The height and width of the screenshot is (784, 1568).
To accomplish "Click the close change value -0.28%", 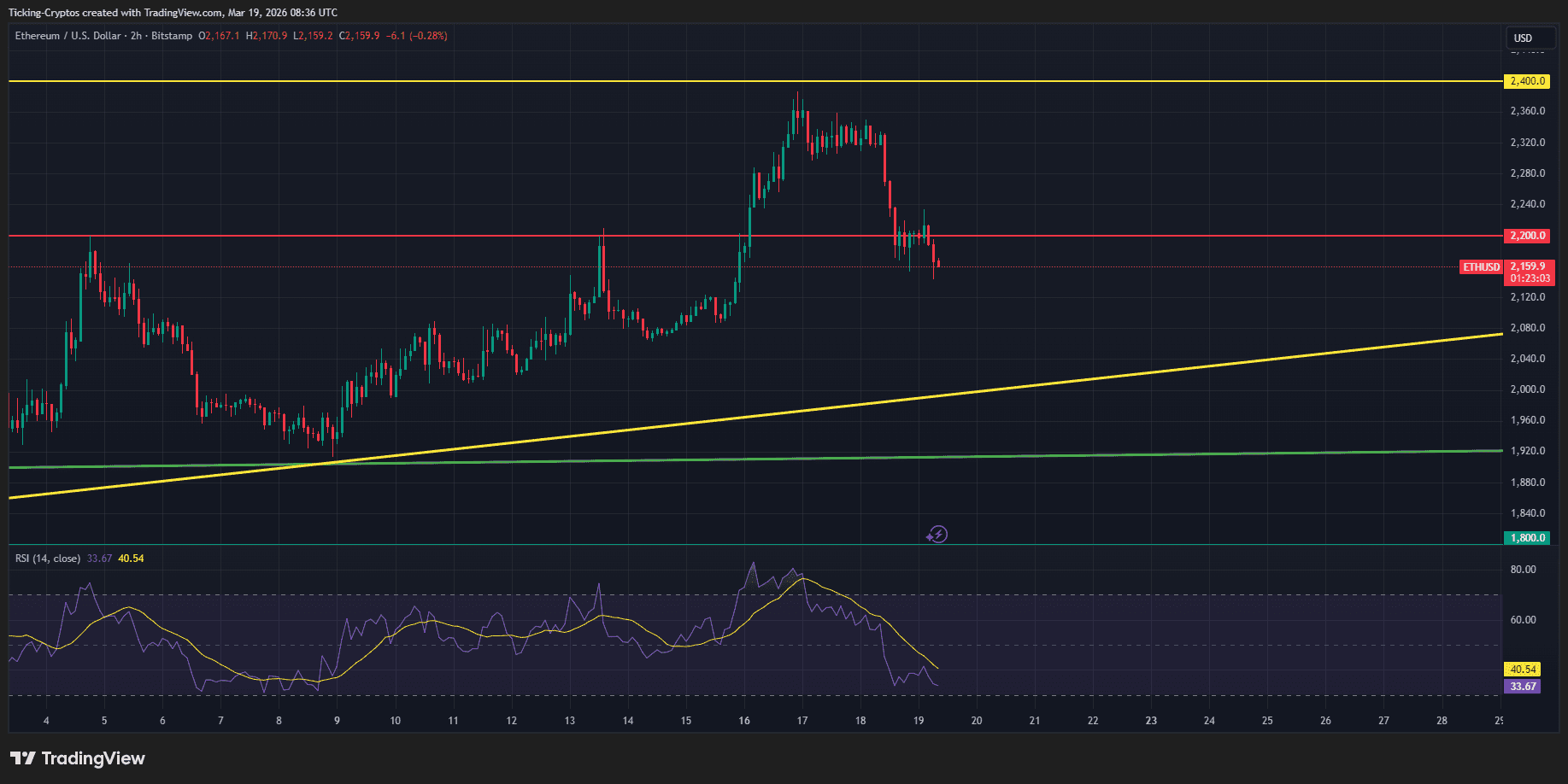I will pos(427,36).
